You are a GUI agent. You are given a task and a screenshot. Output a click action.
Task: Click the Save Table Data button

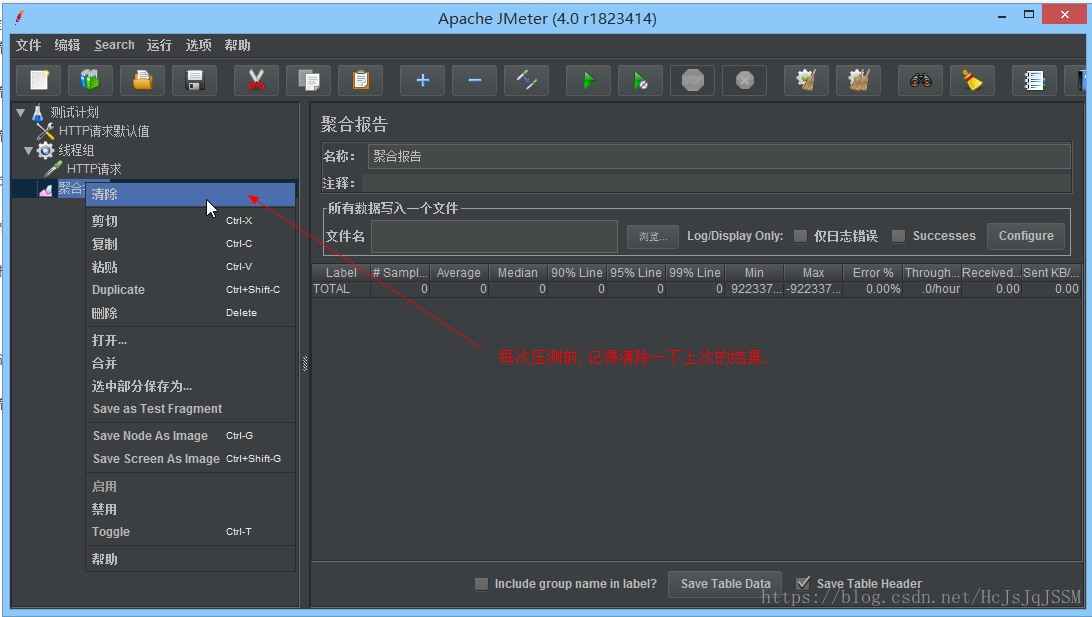(725, 584)
